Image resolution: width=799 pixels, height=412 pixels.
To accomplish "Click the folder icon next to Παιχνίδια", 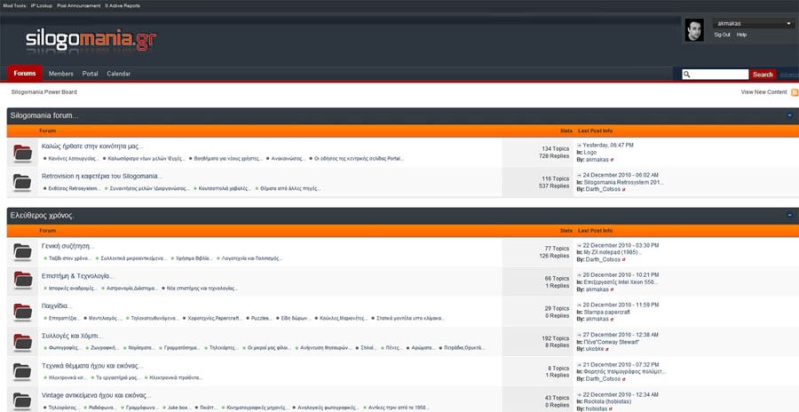I will (22, 311).
